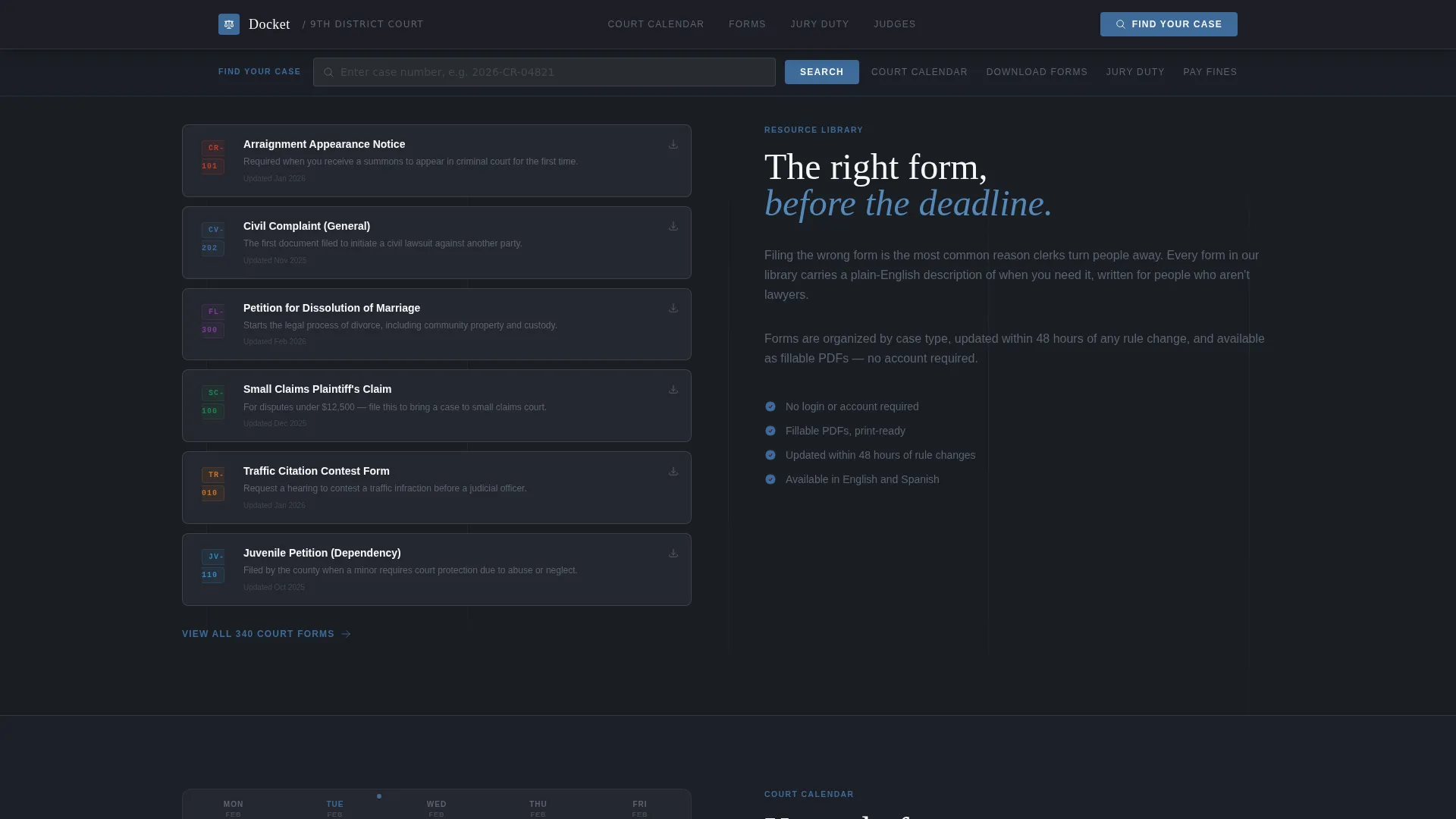Open View All 340 Court Forms link
This screenshot has width=1456, height=819.
(x=266, y=634)
